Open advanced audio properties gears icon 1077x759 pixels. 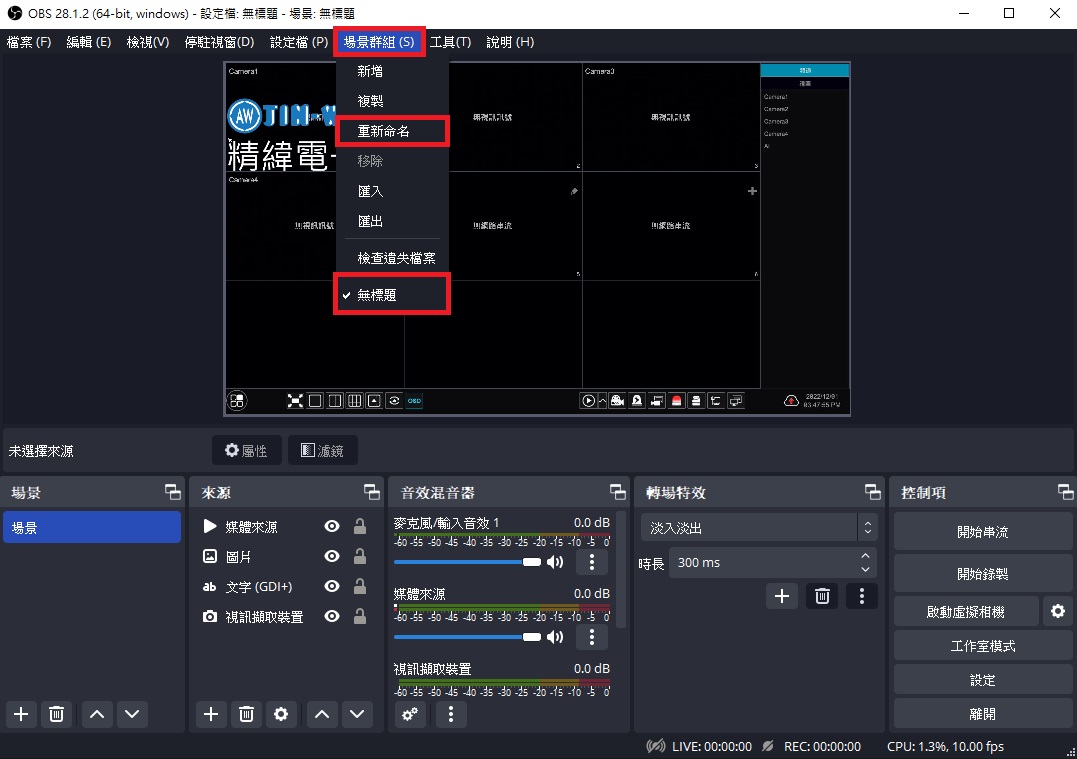click(410, 714)
